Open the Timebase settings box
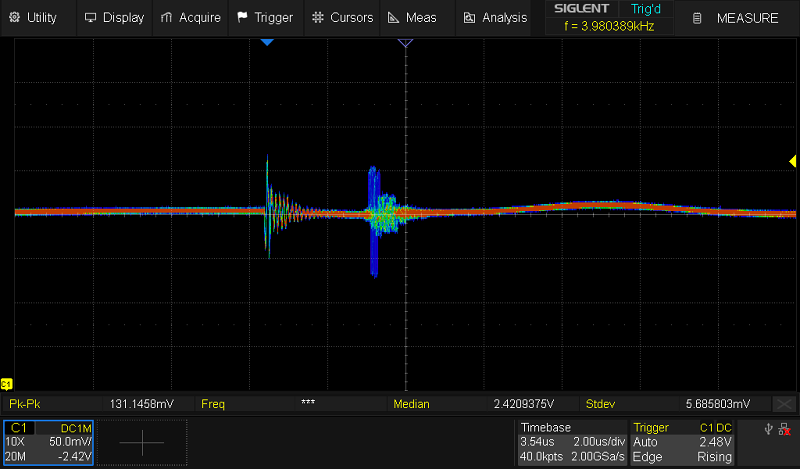The width and height of the screenshot is (800, 469). (x=570, y=442)
